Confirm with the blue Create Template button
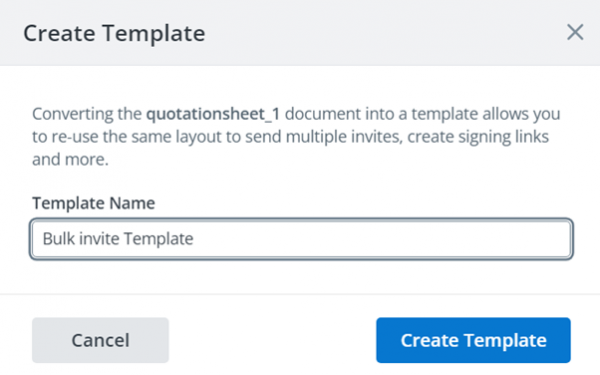 473,340
